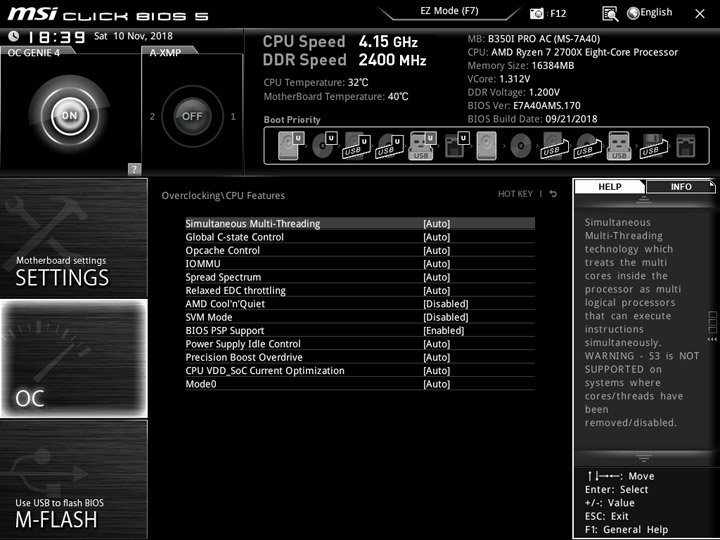Take a screenshot with the camera icon

[x=536, y=14]
